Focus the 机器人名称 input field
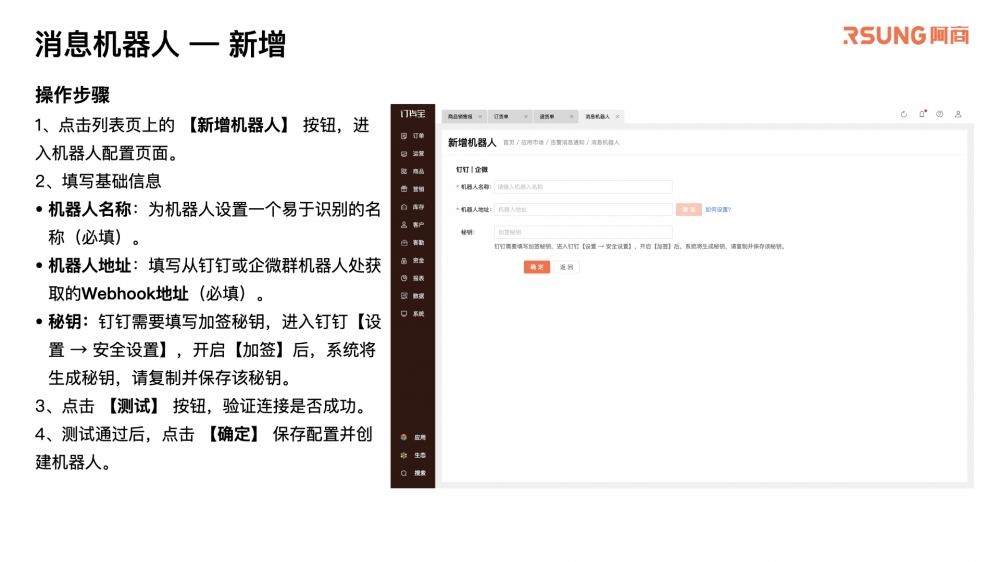The image size is (1000, 562). click(x=583, y=187)
